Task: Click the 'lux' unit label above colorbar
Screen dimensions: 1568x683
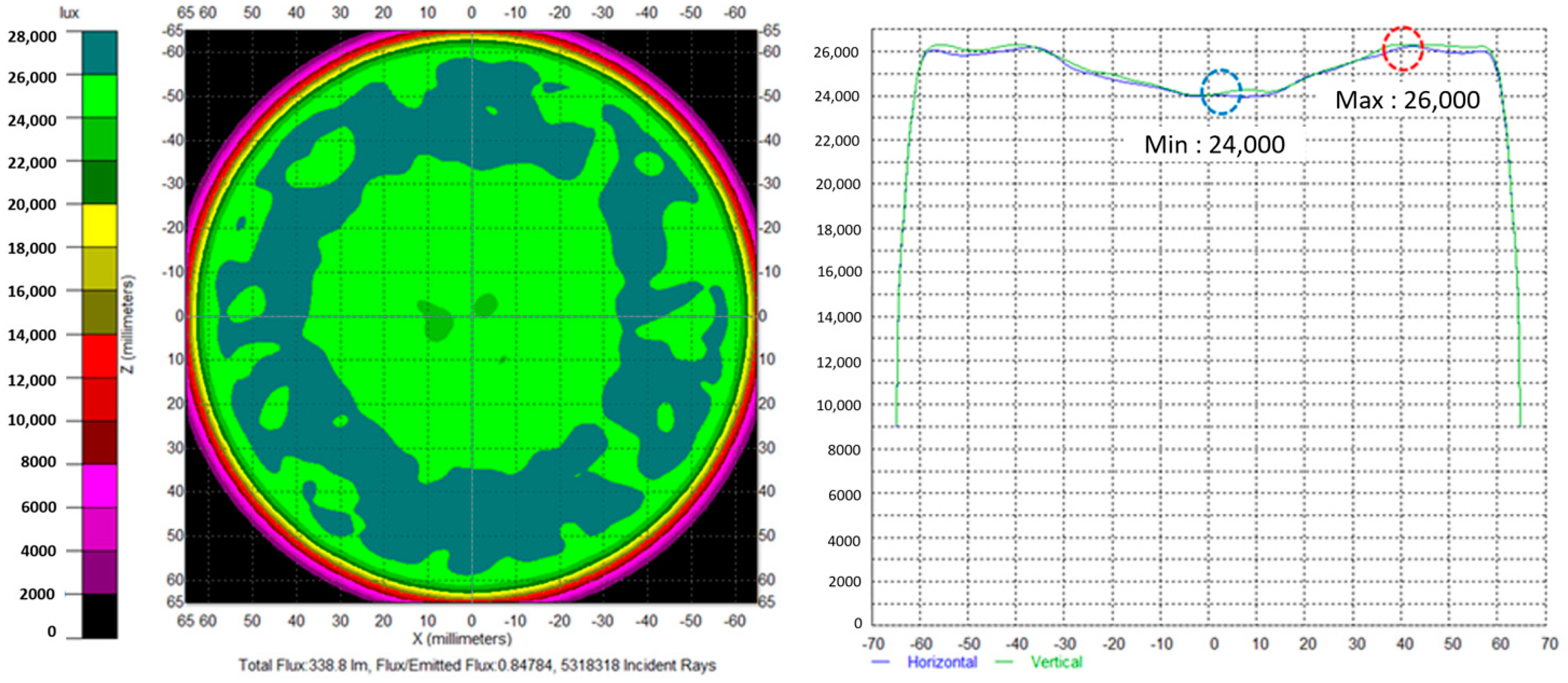Action: 69,13
